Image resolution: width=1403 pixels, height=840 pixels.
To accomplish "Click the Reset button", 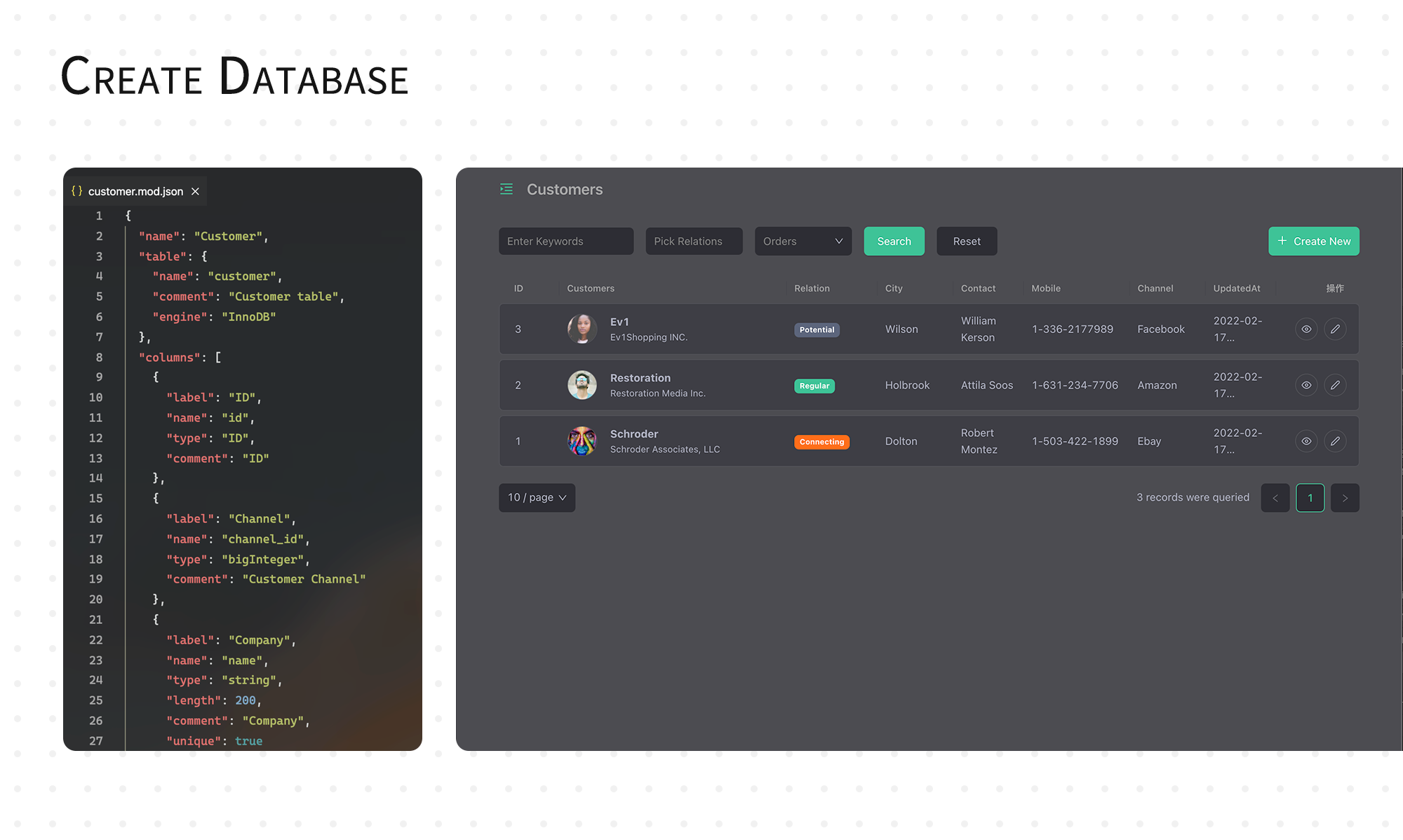I will click(967, 241).
